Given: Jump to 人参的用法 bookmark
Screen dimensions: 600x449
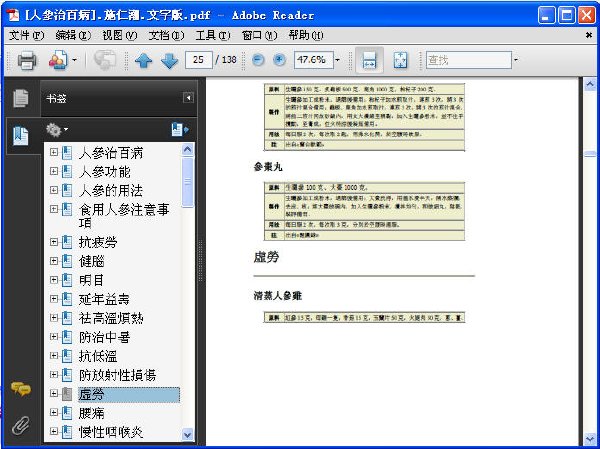Looking at the screenshot, I should [111, 191].
